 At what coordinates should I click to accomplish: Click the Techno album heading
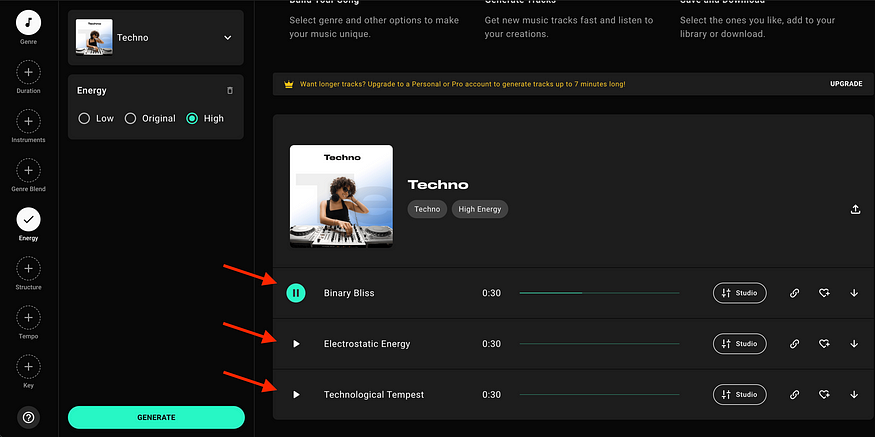(x=438, y=184)
